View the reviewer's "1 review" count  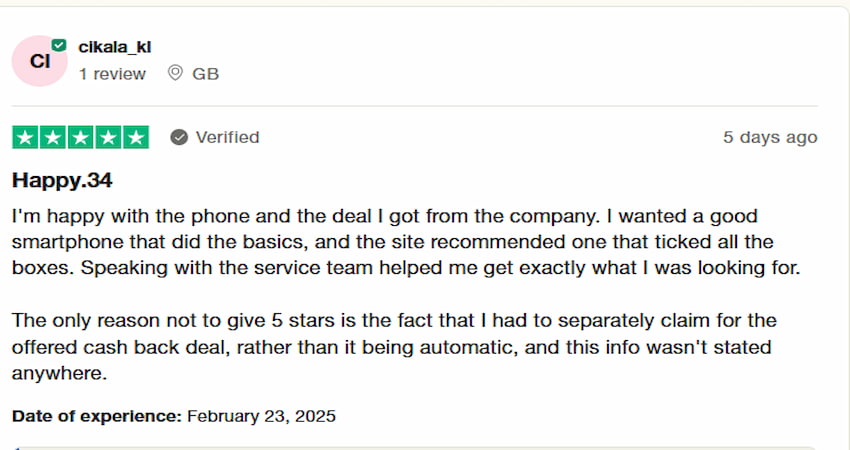pos(112,74)
